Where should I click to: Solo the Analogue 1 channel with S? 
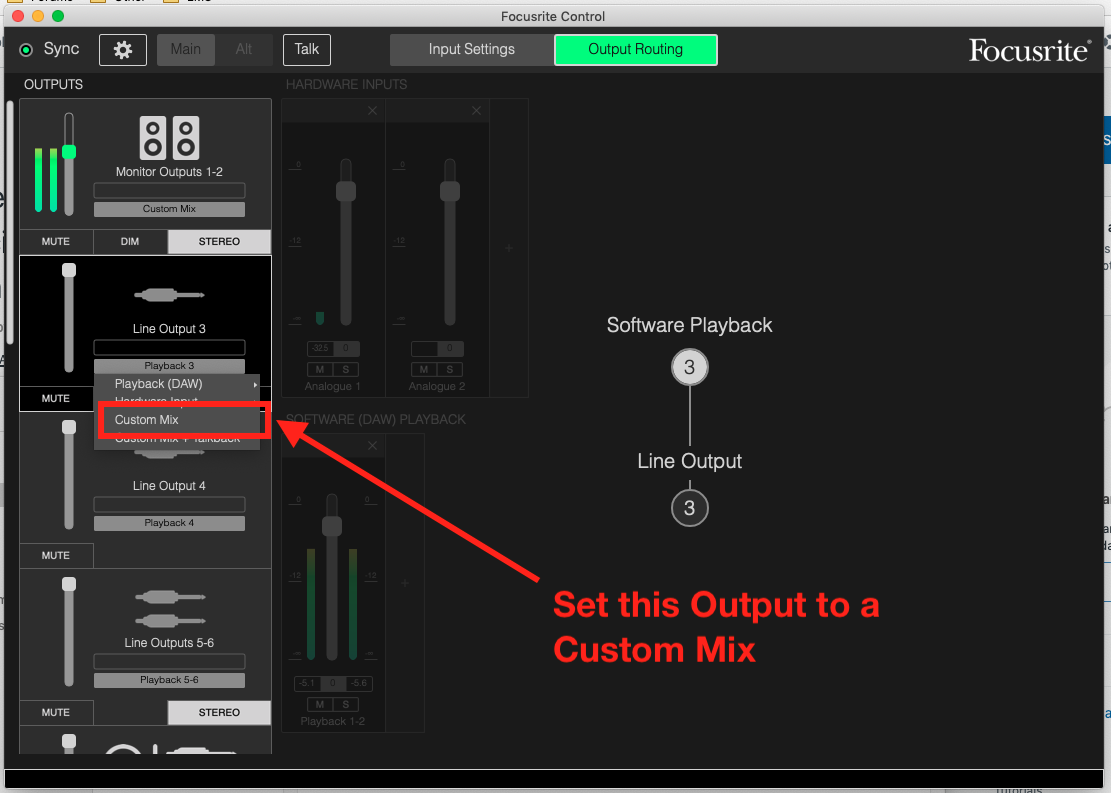[x=346, y=369]
